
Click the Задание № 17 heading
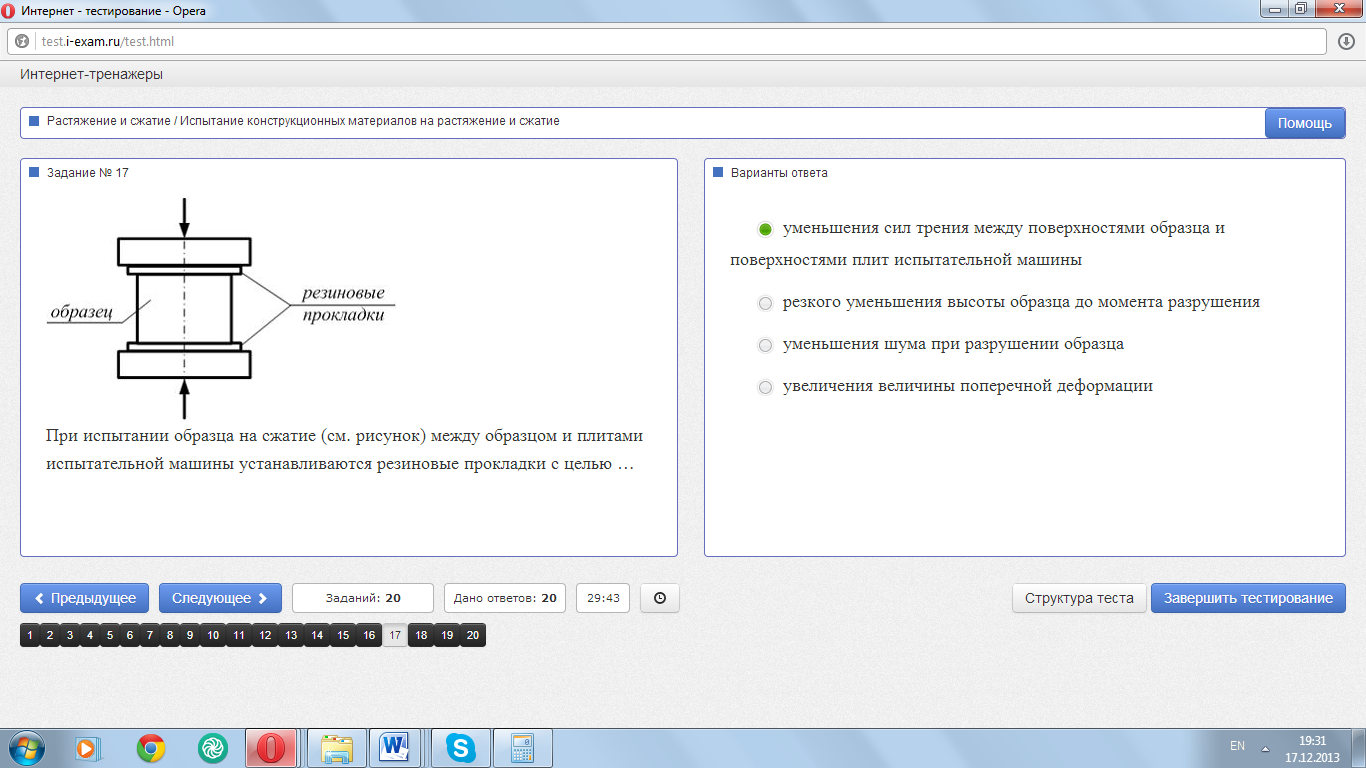88,173
